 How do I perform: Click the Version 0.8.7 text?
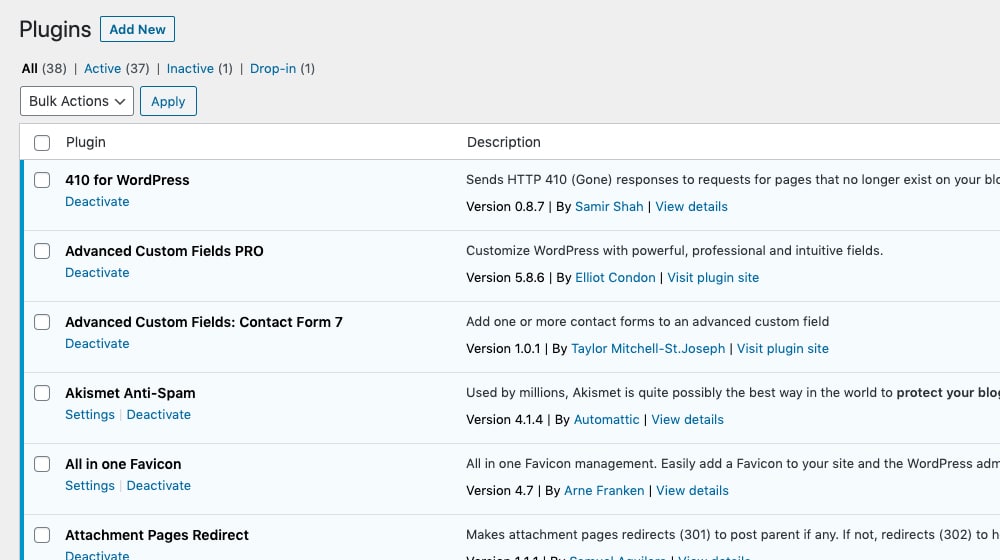point(505,207)
